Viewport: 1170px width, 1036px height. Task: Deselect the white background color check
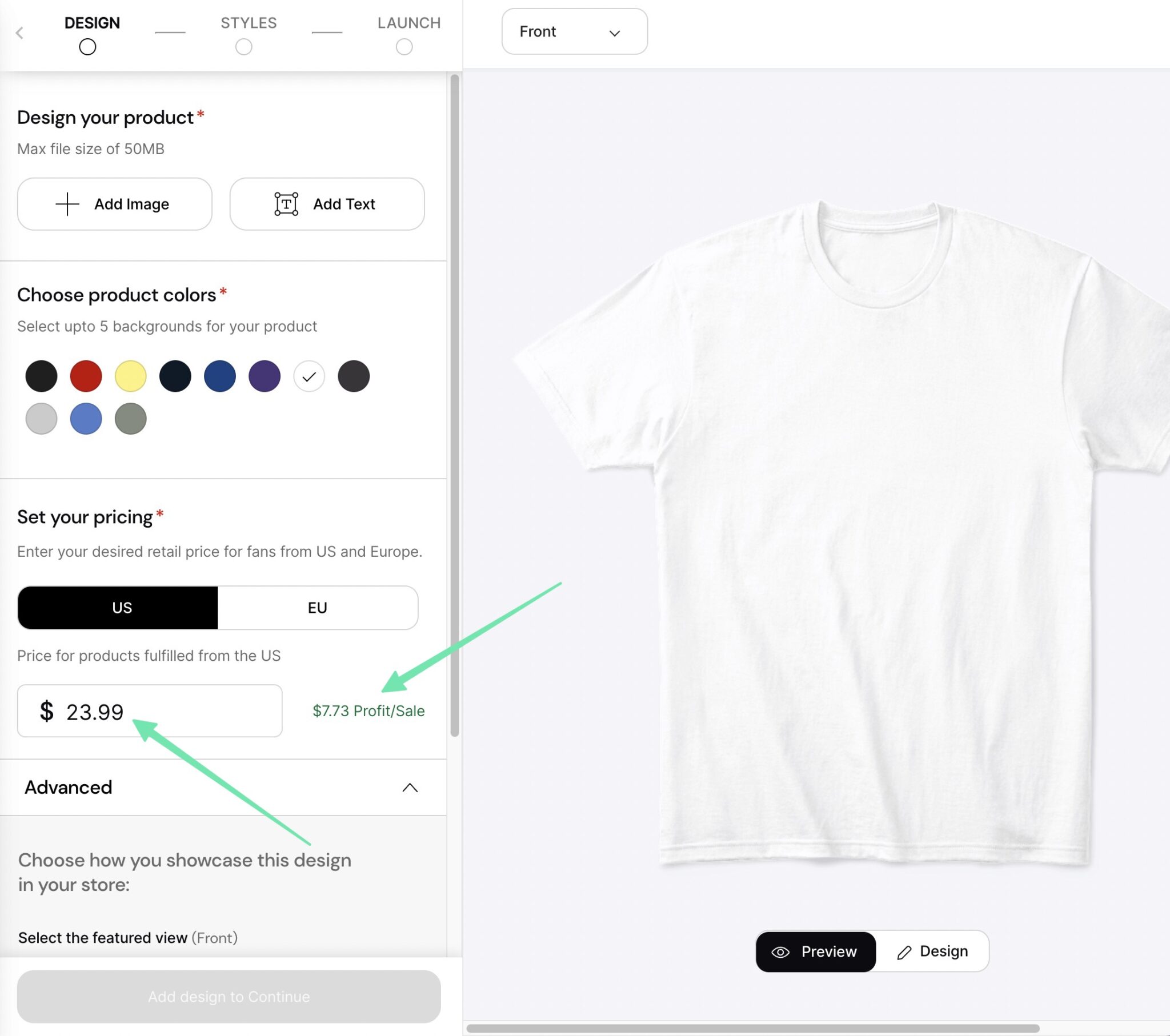pos(308,376)
